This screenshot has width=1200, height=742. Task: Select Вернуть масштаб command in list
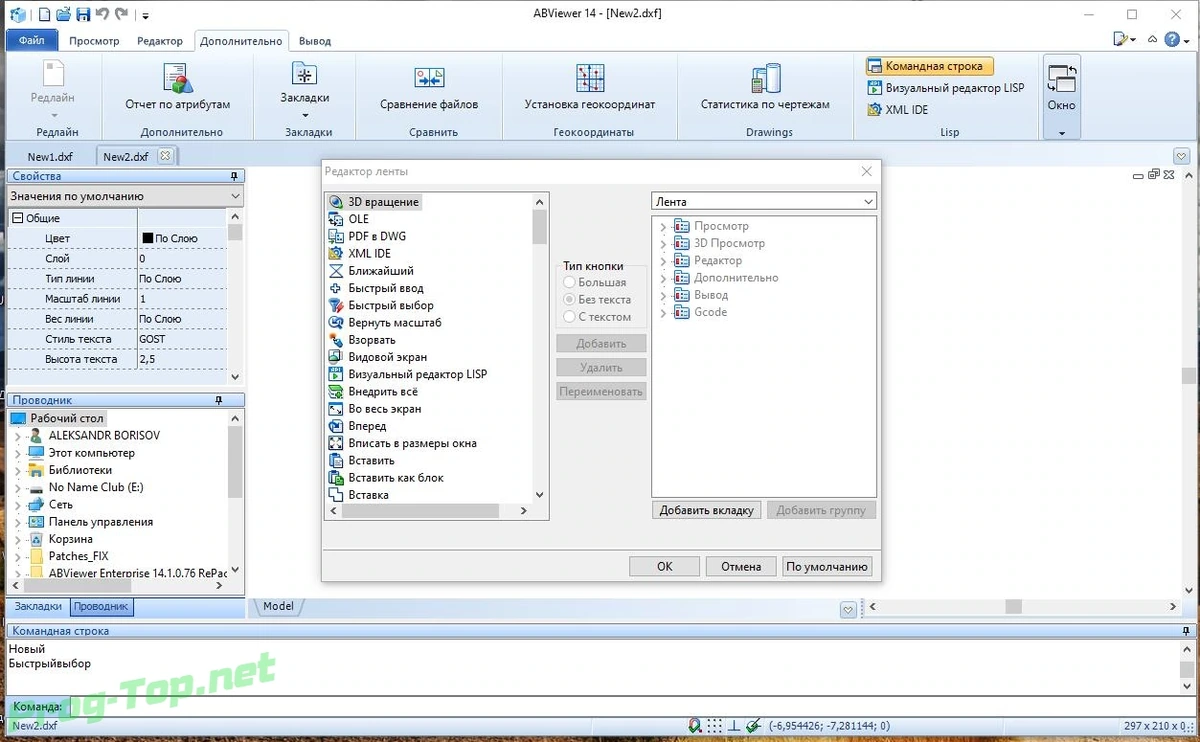[x=385, y=323]
